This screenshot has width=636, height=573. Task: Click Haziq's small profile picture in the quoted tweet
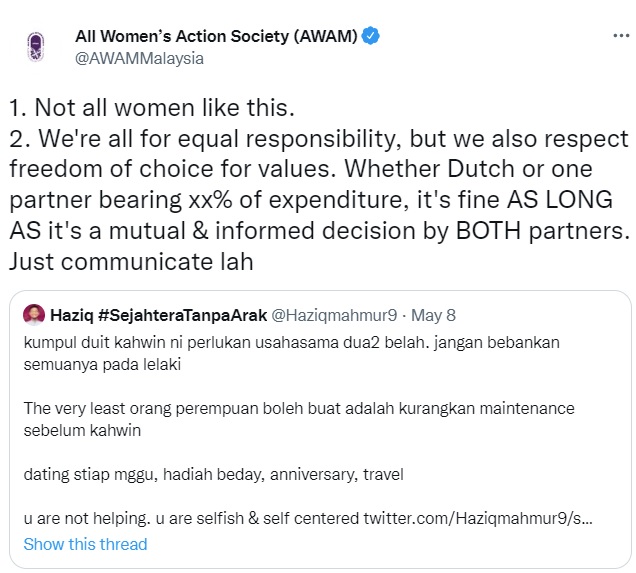(33, 315)
